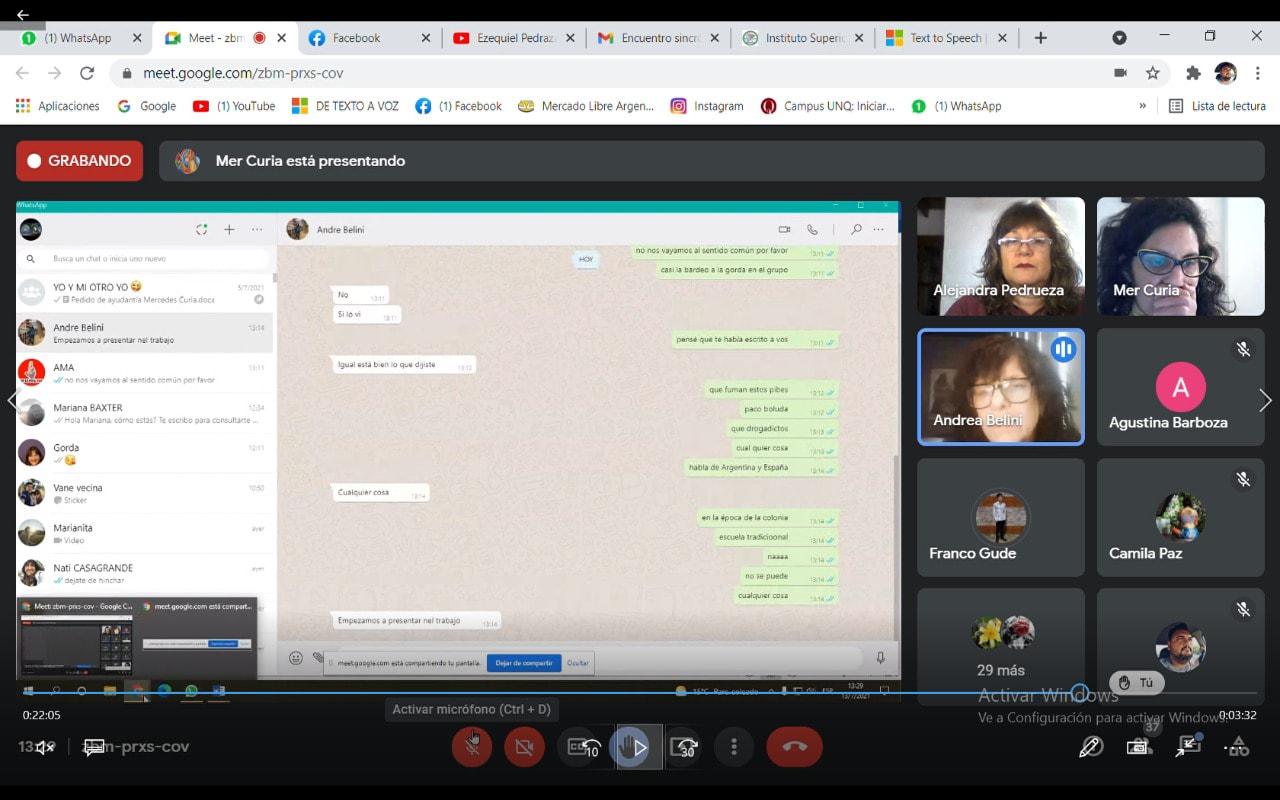Image resolution: width=1280 pixels, height=800 pixels.
Task: Open the pen annotation tool
Action: (1090, 747)
